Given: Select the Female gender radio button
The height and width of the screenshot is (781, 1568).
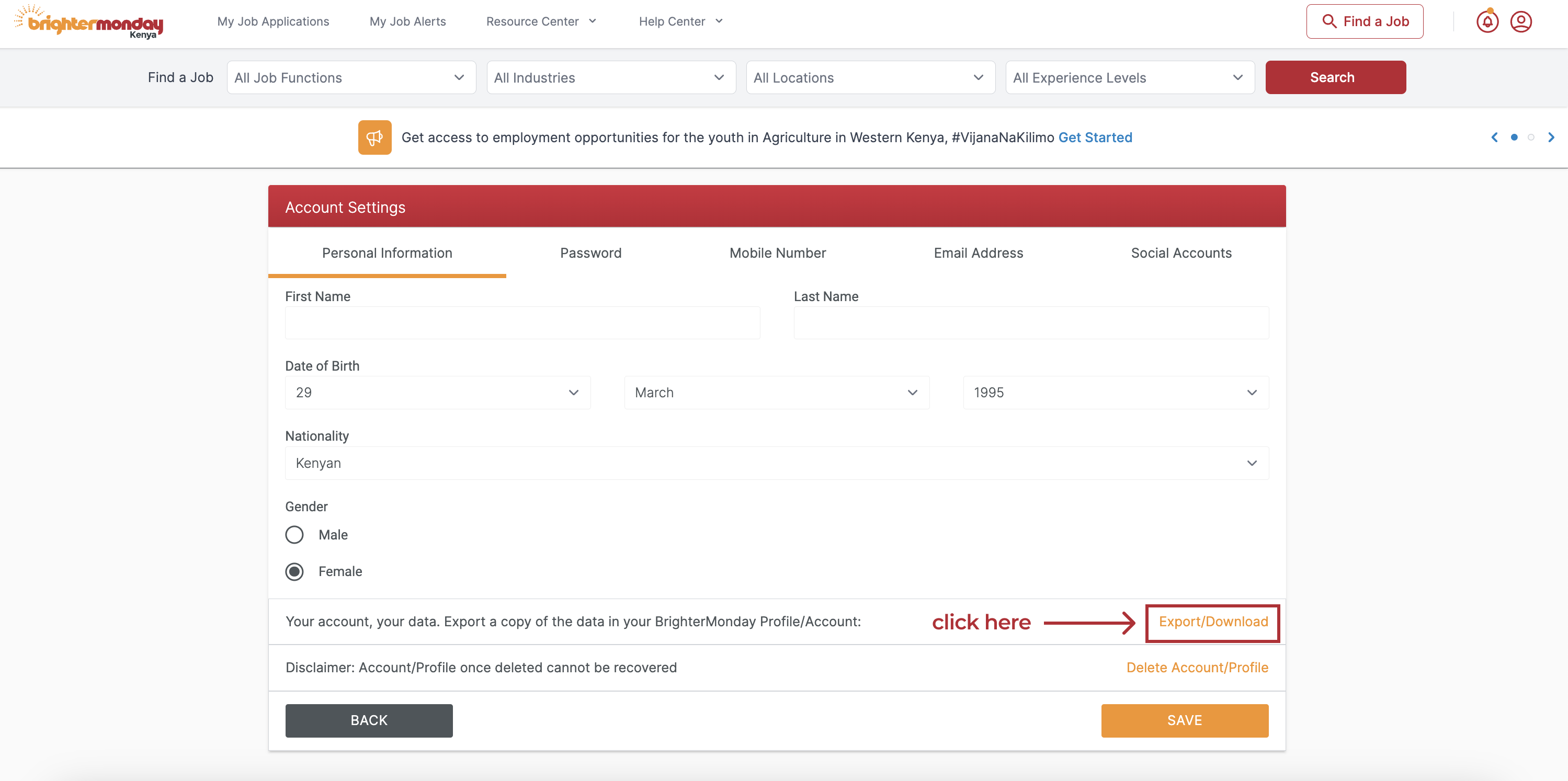Looking at the screenshot, I should coord(294,572).
